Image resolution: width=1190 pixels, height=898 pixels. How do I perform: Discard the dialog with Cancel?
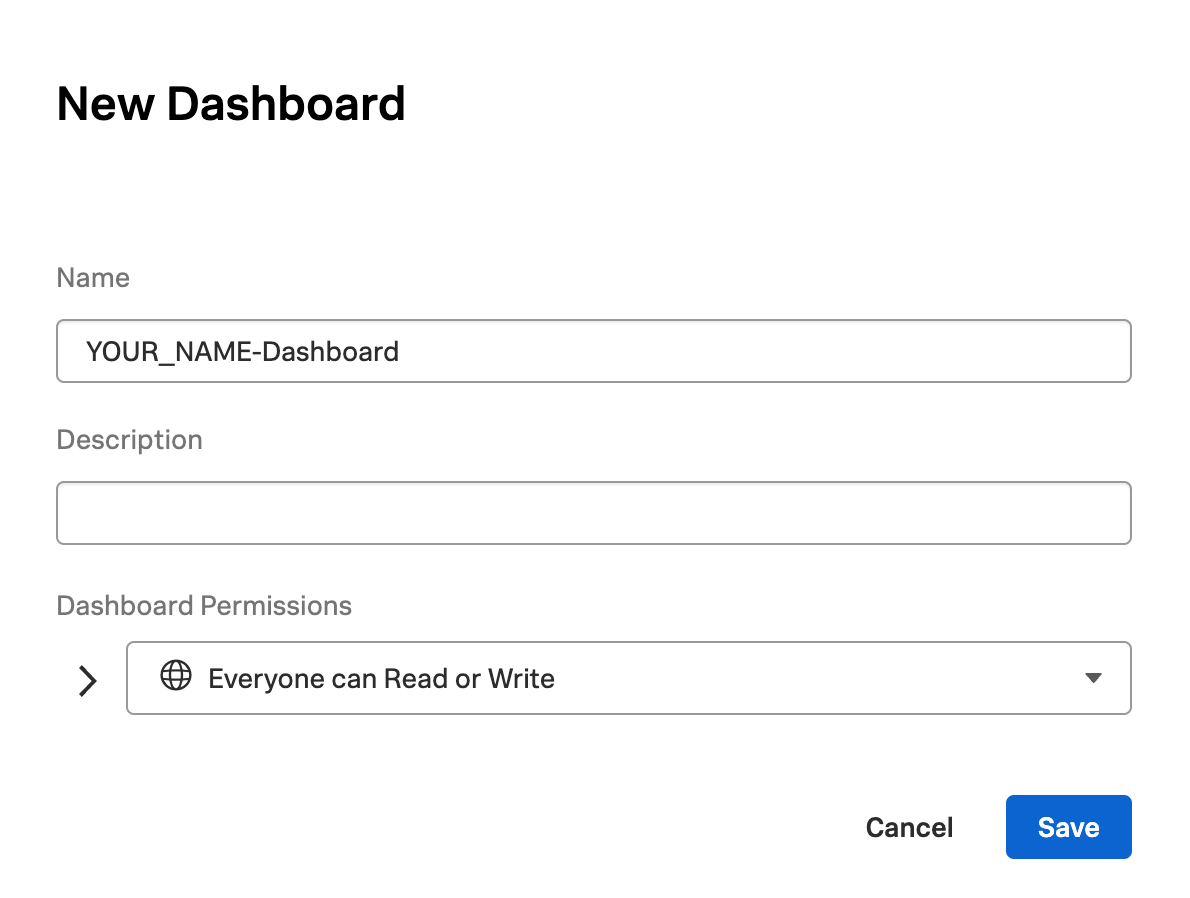pyautogui.click(x=908, y=827)
